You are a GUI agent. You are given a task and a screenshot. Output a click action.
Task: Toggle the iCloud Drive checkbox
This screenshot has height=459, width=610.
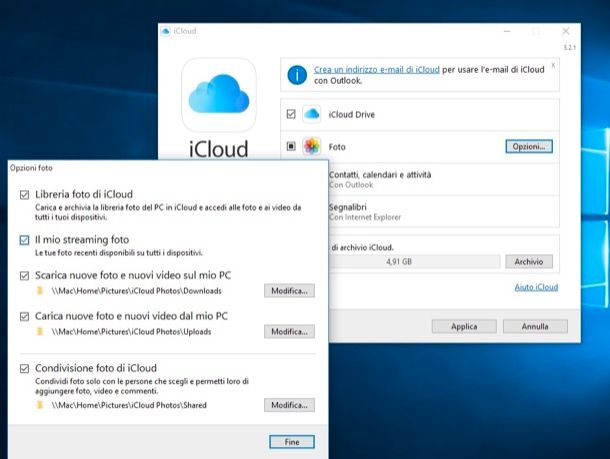pyautogui.click(x=290, y=115)
